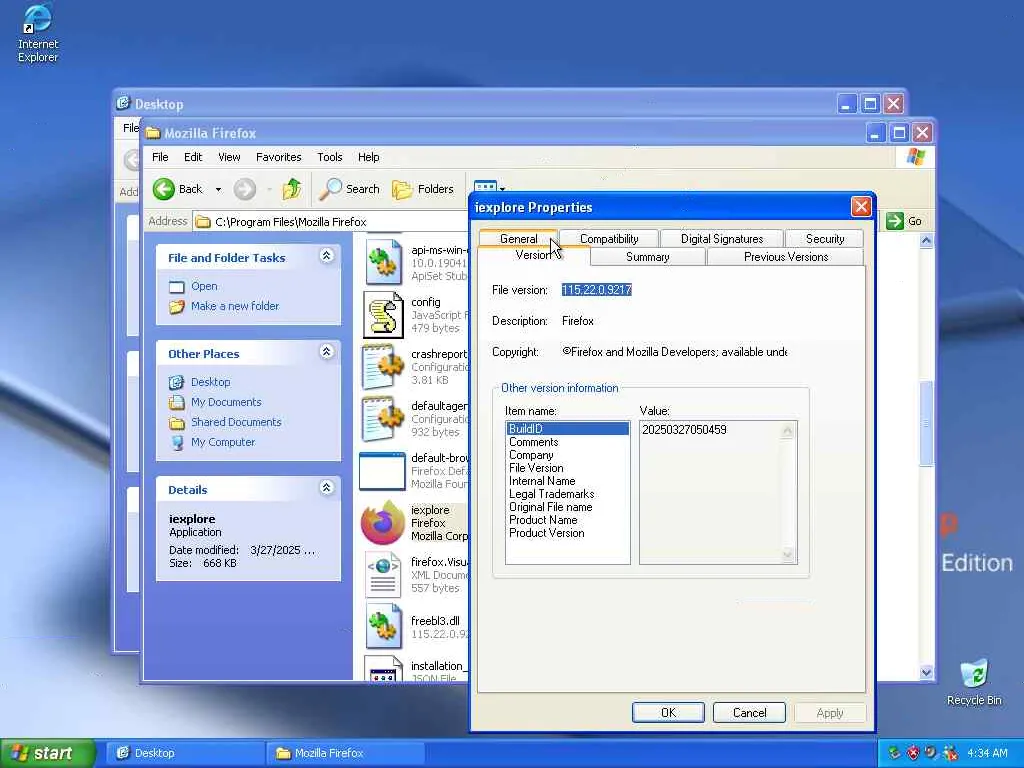Click the Open task icon

[x=177, y=287]
